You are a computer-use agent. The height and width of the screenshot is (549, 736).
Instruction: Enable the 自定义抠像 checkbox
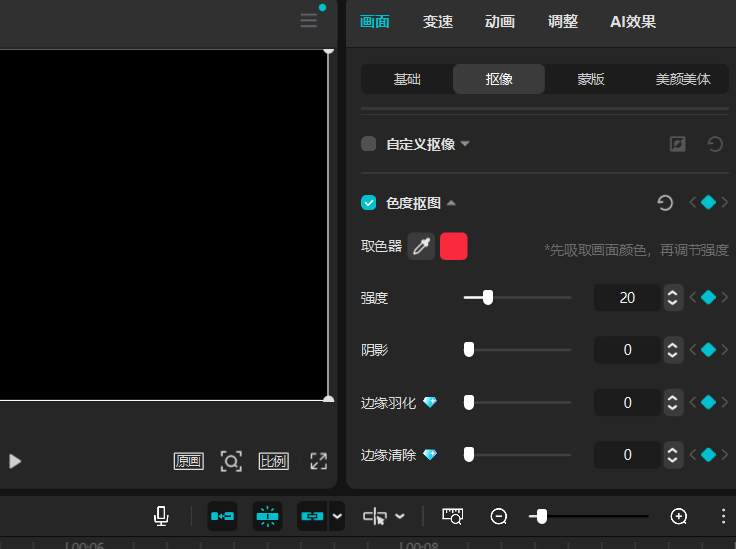pos(368,144)
